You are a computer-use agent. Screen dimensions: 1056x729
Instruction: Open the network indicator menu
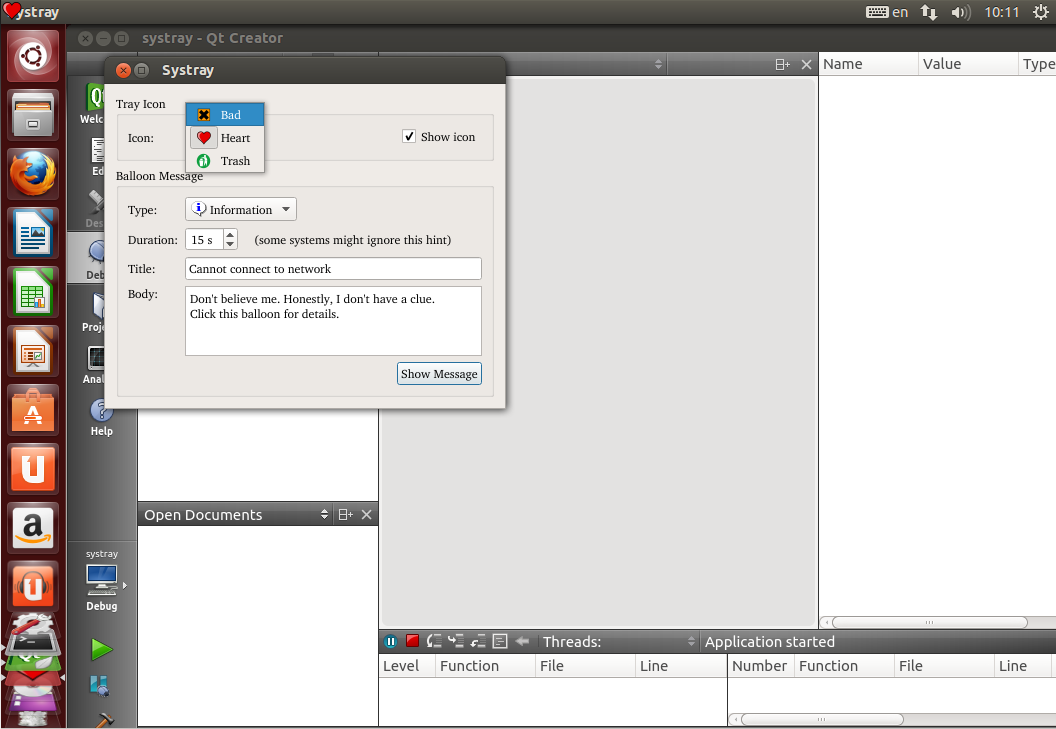point(929,12)
